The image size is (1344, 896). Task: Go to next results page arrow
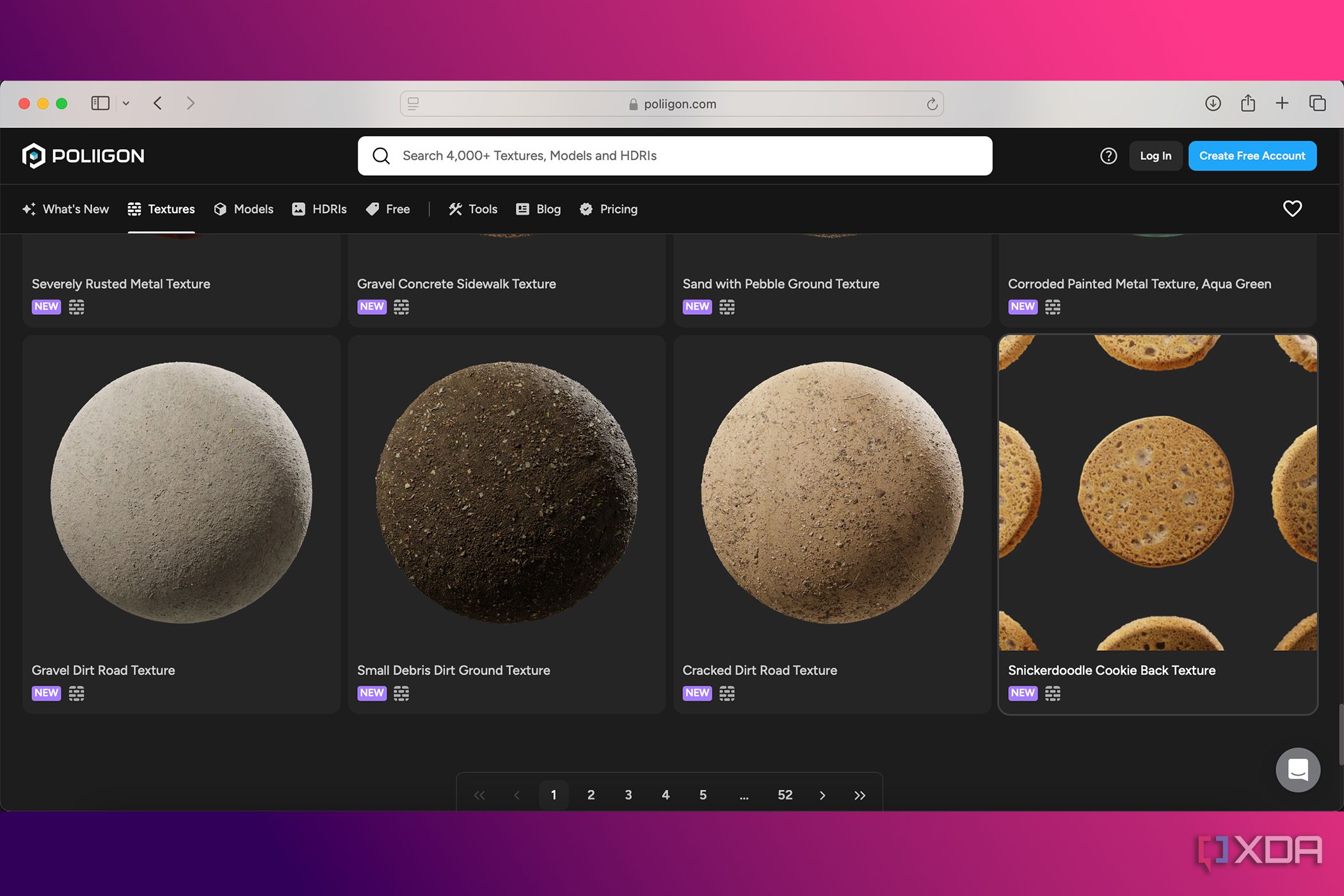click(822, 795)
